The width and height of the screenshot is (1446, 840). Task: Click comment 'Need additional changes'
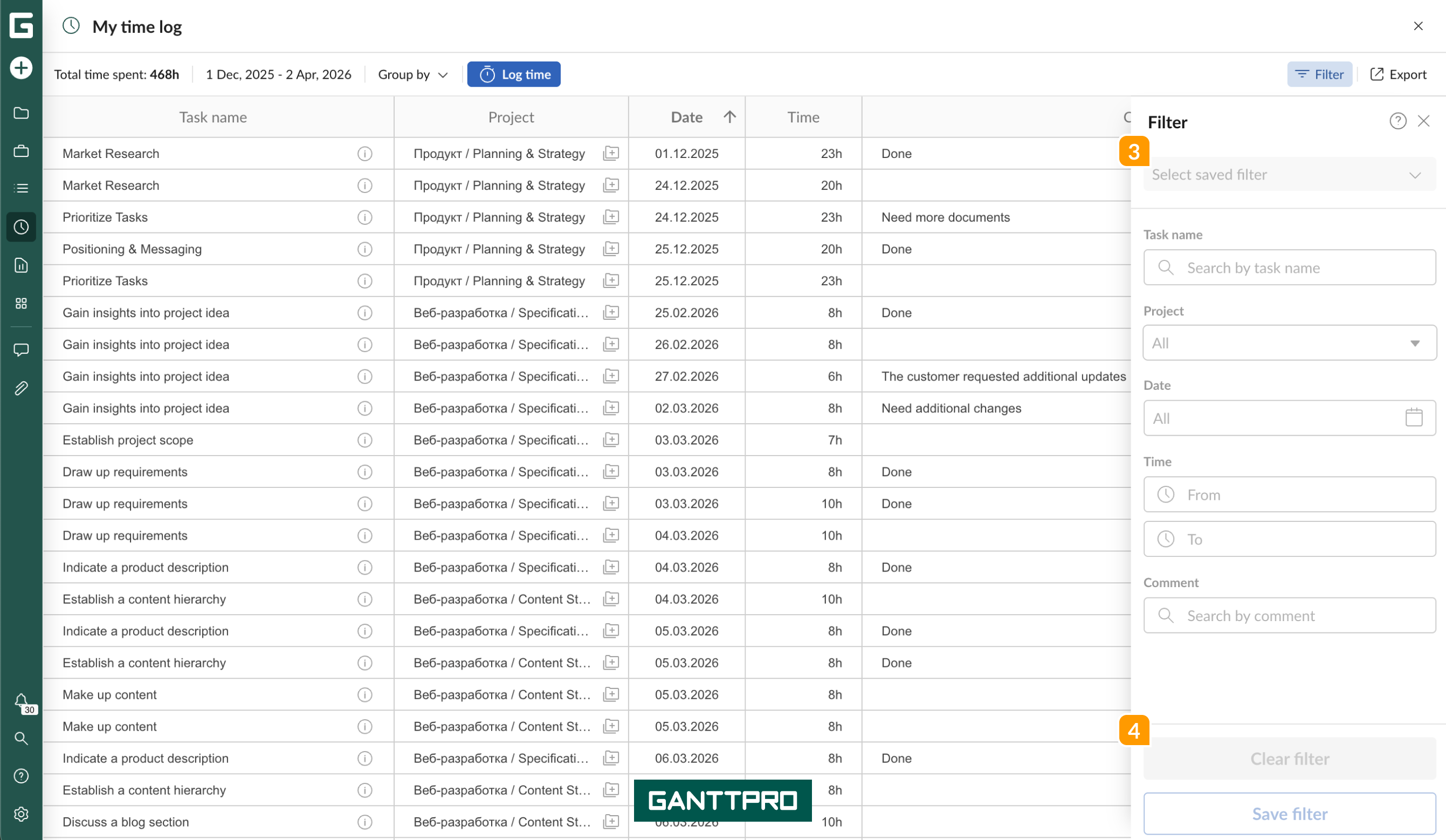tap(952, 409)
